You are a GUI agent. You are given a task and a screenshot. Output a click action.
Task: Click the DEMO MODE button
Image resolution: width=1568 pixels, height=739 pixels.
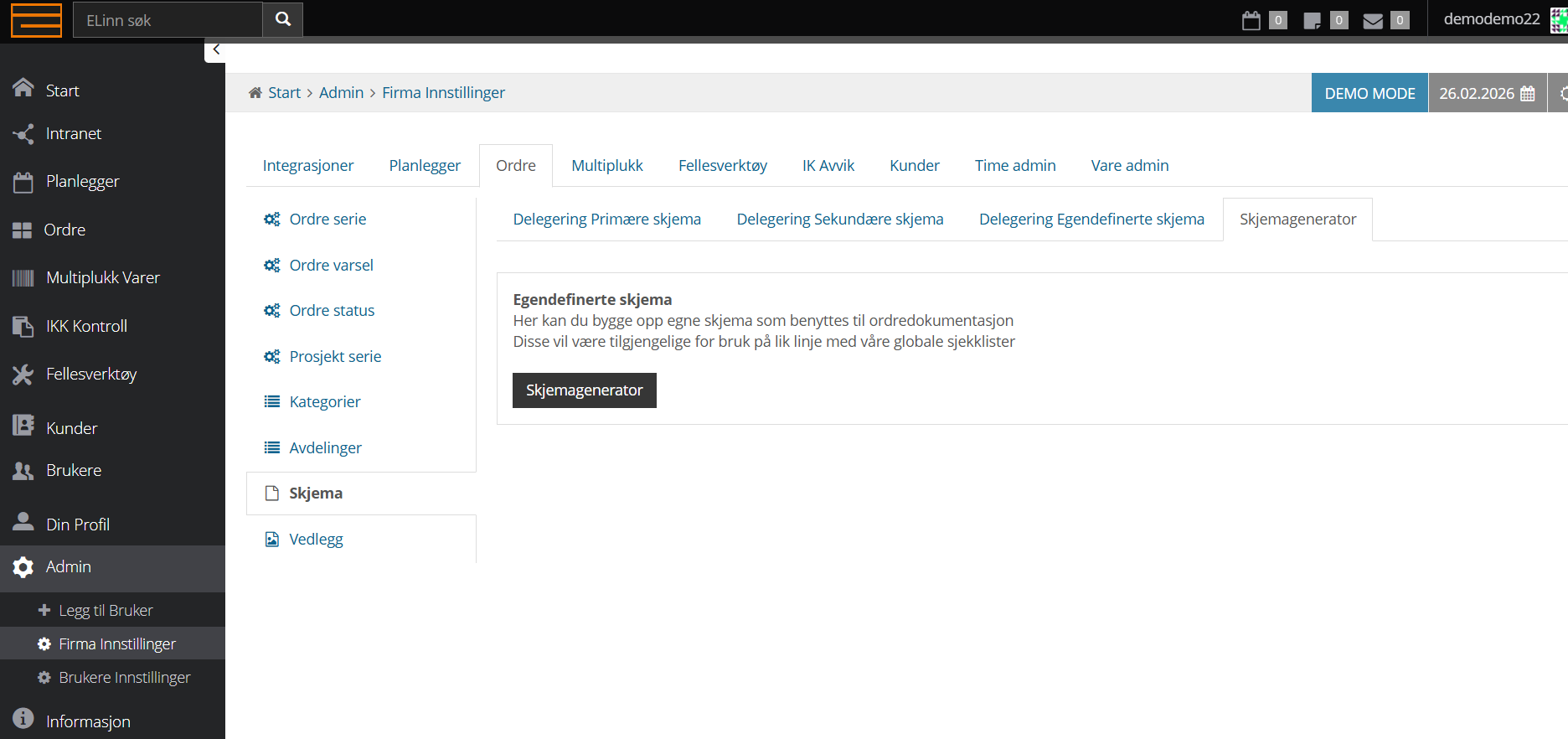click(1369, 93)
